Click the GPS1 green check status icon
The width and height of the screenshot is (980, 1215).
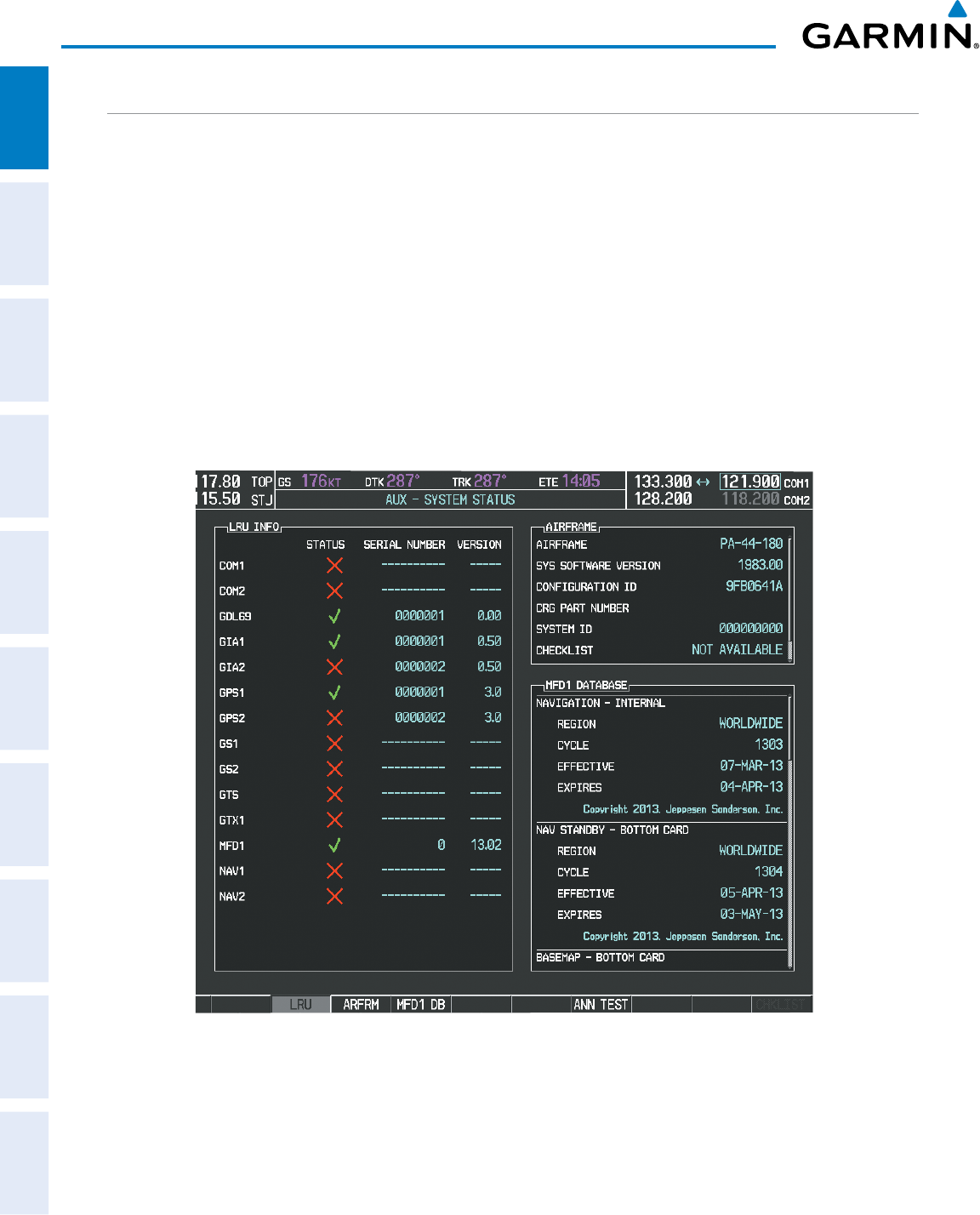(334, 693)
